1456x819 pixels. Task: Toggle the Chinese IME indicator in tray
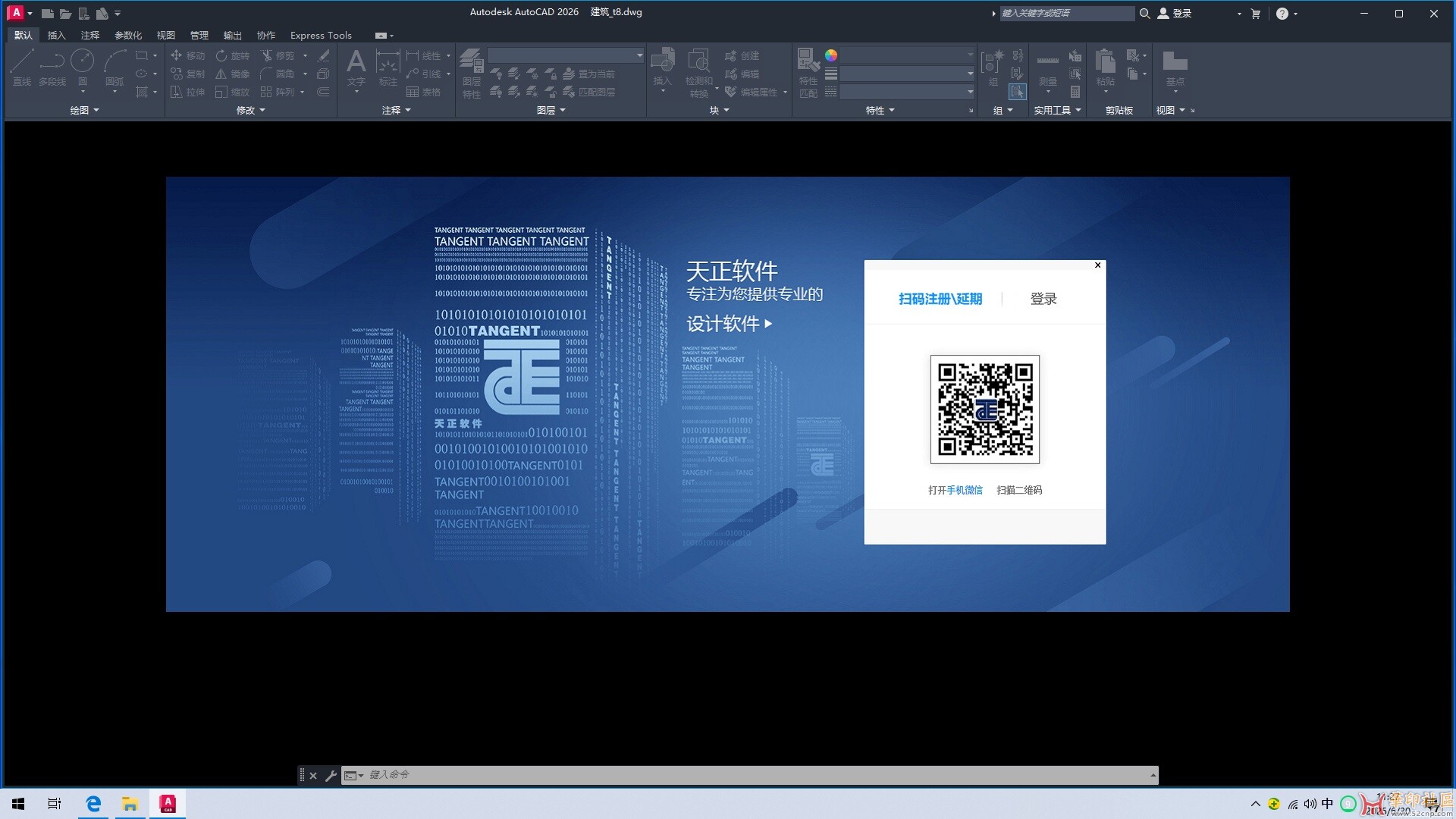(x=1327, y=804)
